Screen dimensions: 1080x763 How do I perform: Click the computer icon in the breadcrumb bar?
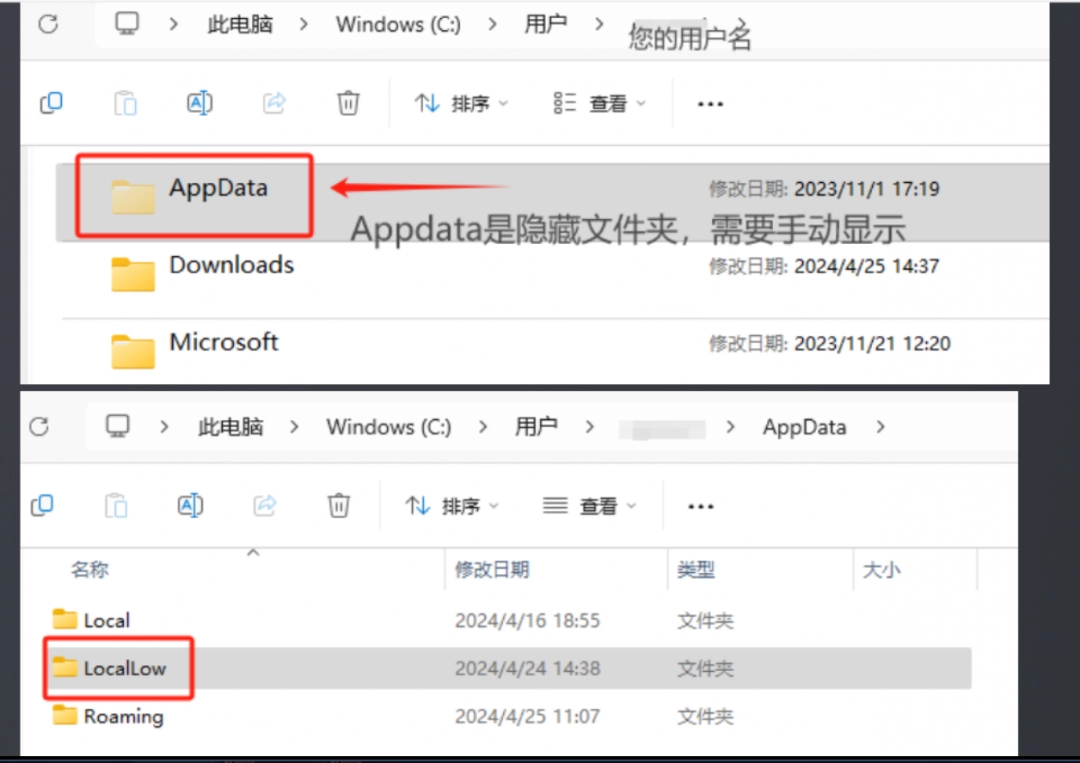126,23
